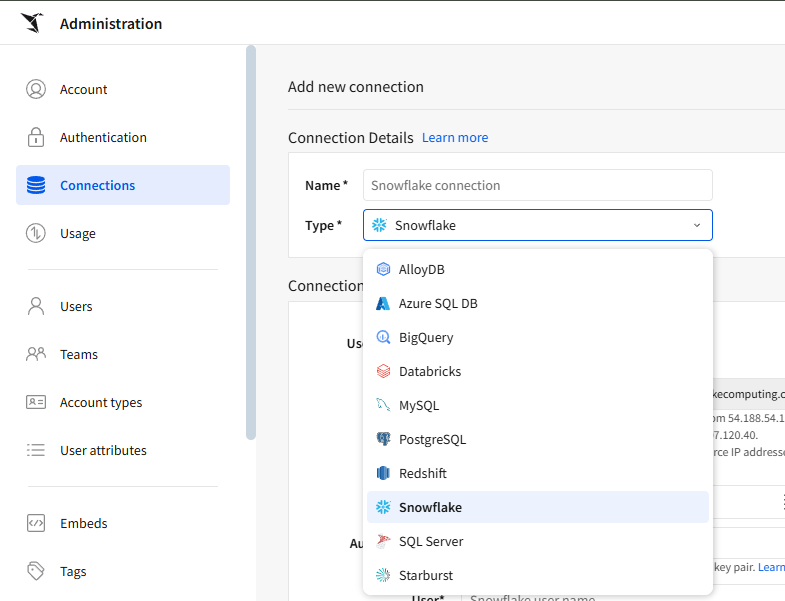Image resolution: width=785 pixels, height=601 pixels.
Task: Choose AlloyDB as connection type
Action: tap(538, 269)
